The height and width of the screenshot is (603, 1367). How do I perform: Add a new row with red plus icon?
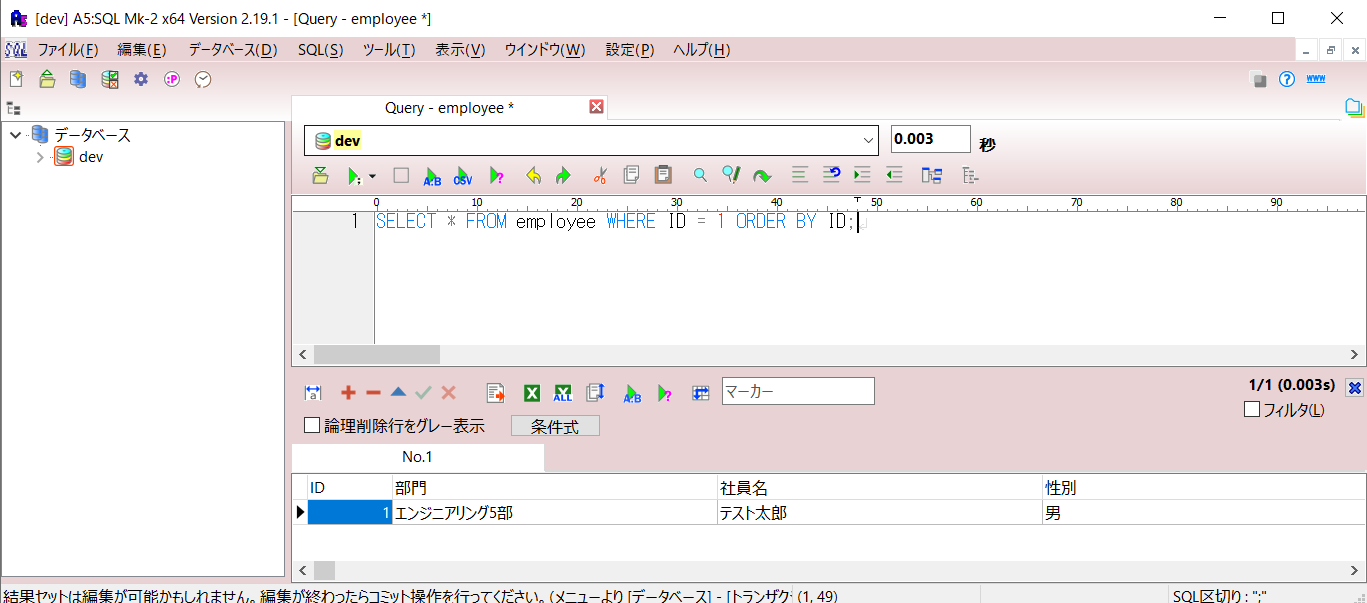coord(348,393)
